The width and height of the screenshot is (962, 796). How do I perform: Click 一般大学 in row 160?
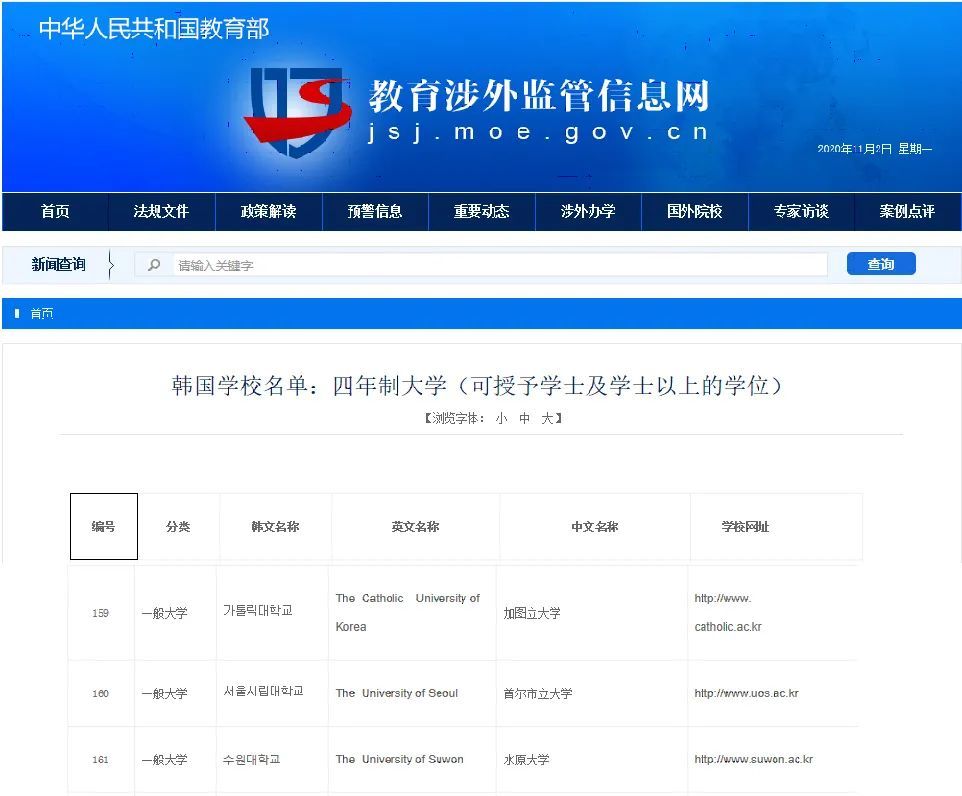click(164, 694)
